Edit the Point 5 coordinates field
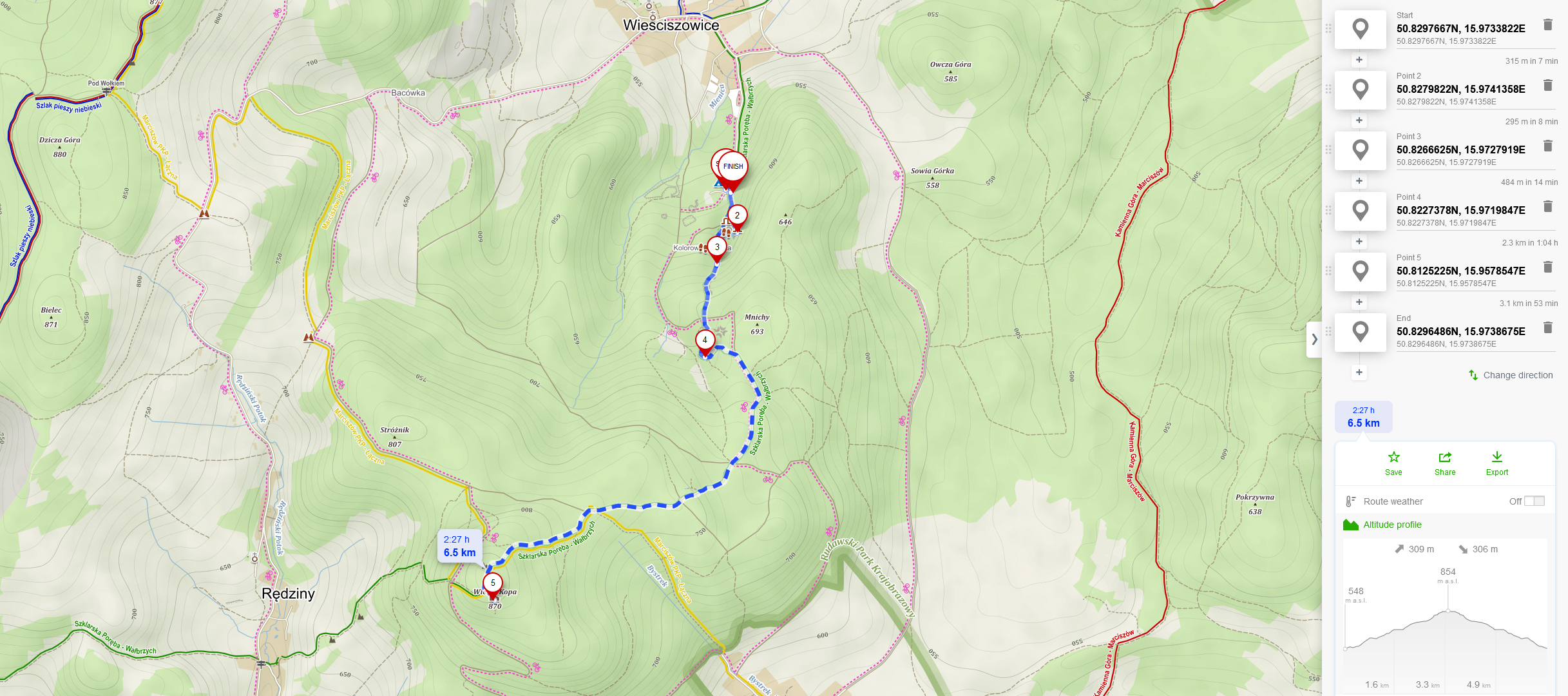 coord(1461,271)
